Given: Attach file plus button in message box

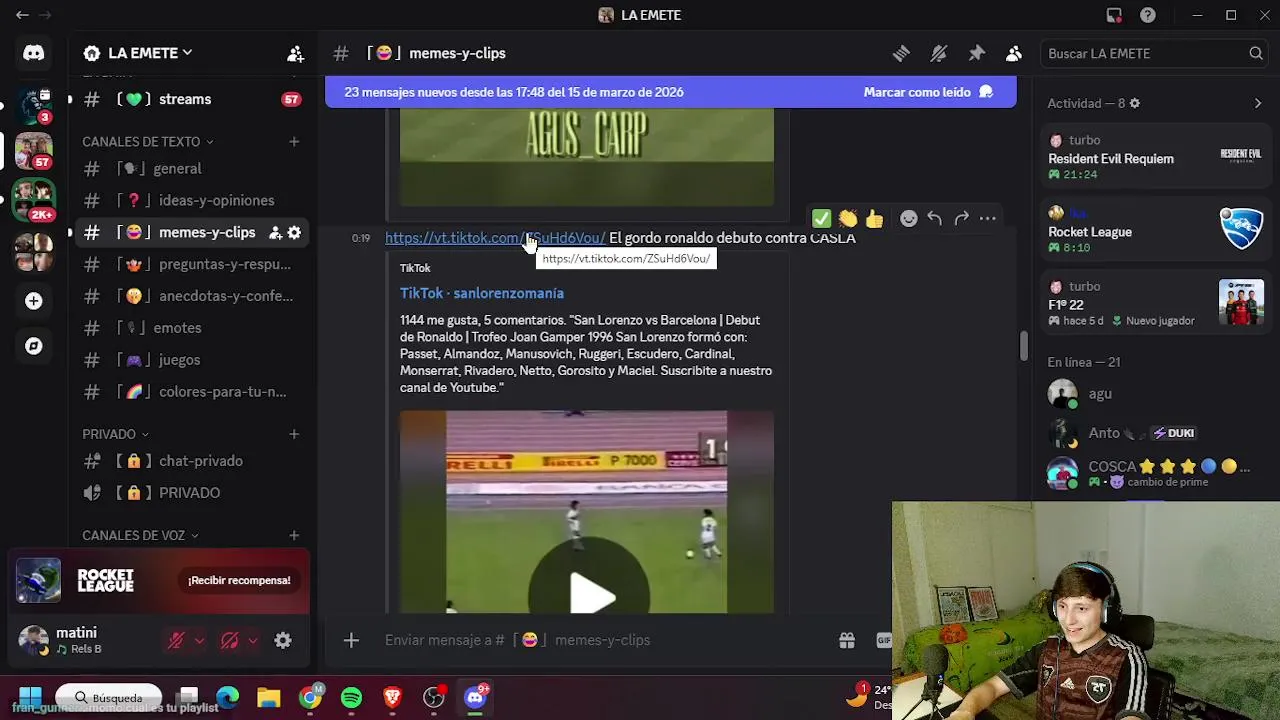Looking at the screenshot, I should tap(351, 640).
